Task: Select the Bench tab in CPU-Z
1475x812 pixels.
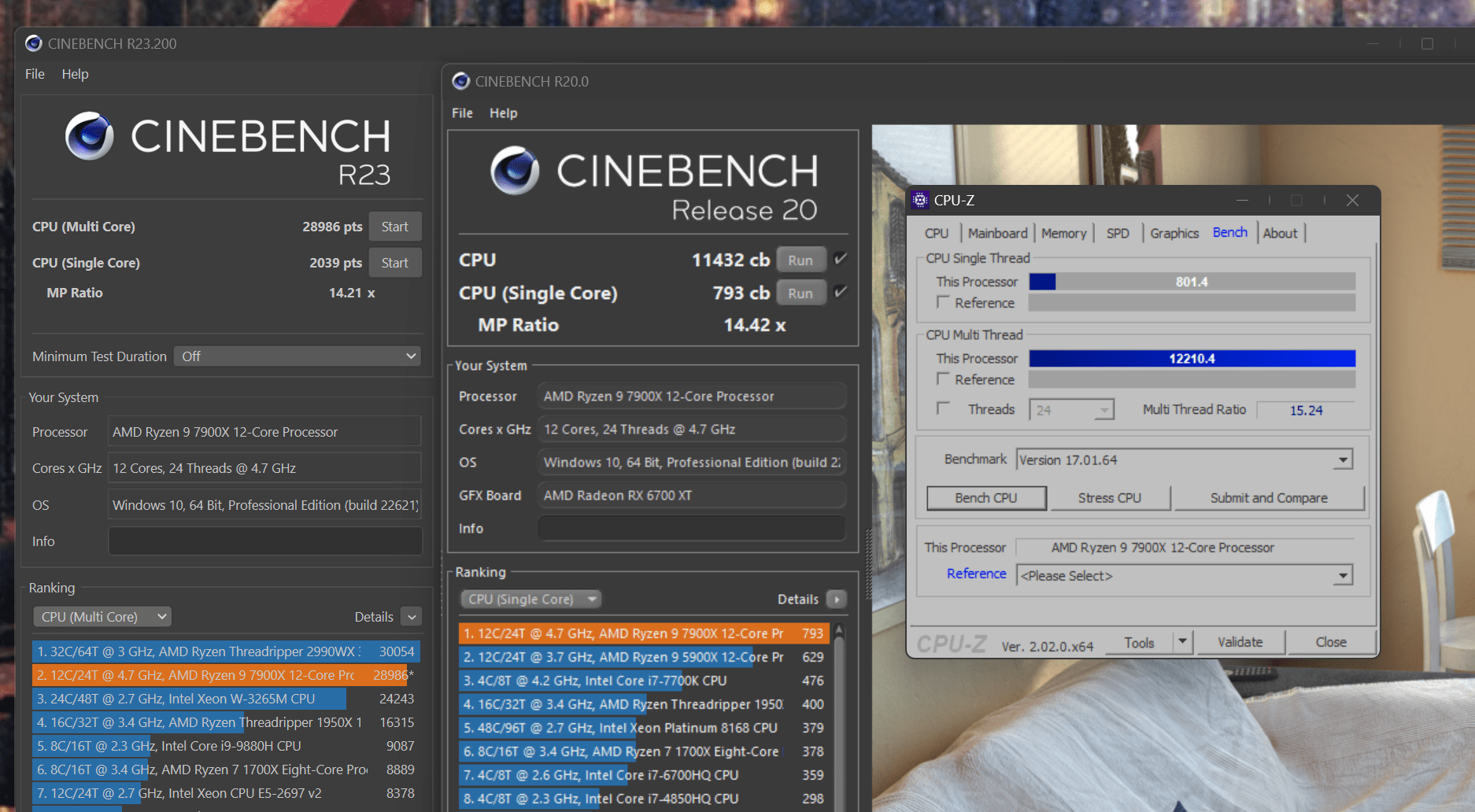Action: (x=1230, y=232)
